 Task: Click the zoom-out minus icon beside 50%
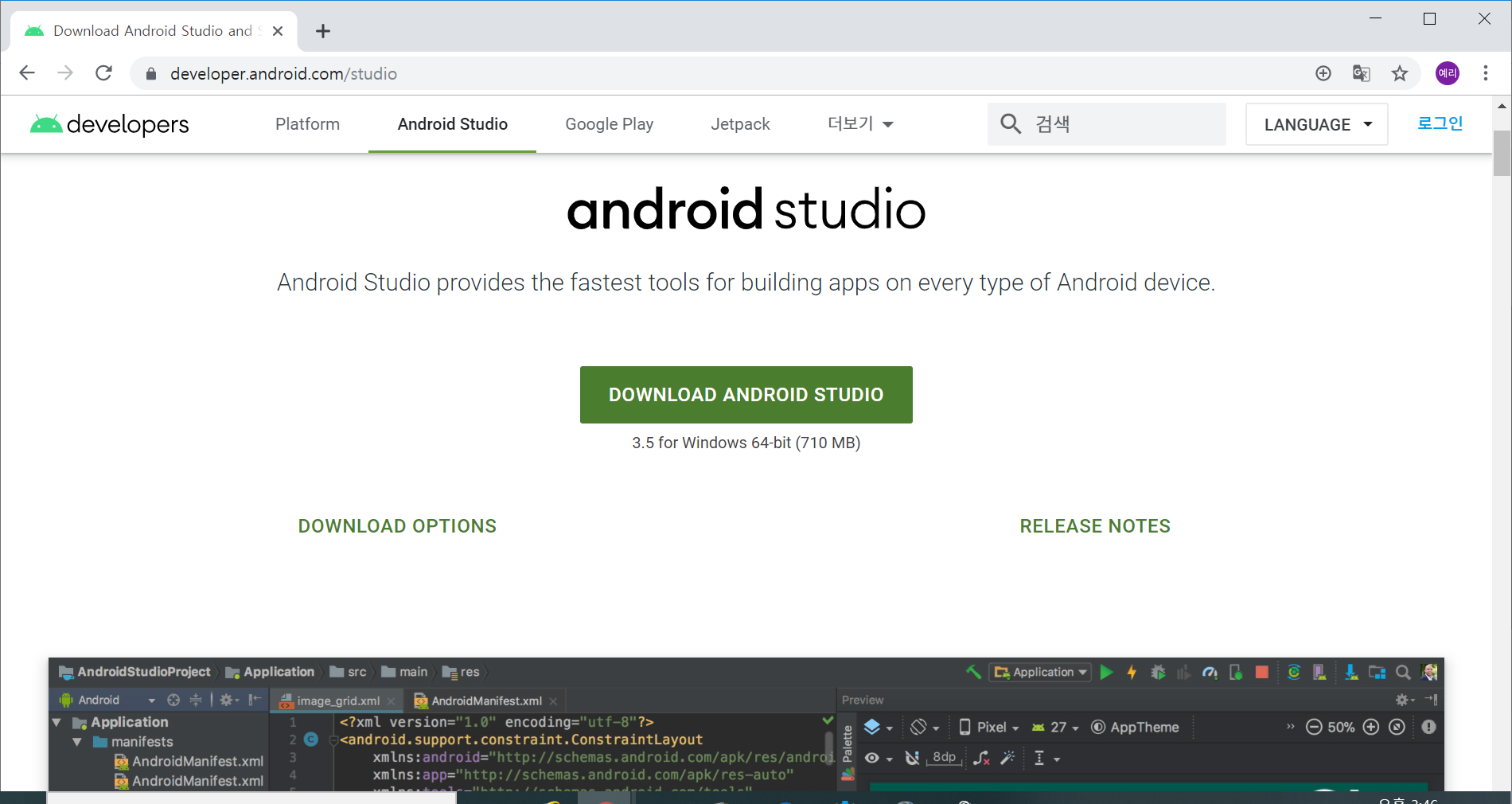(x=1314, y=727)
